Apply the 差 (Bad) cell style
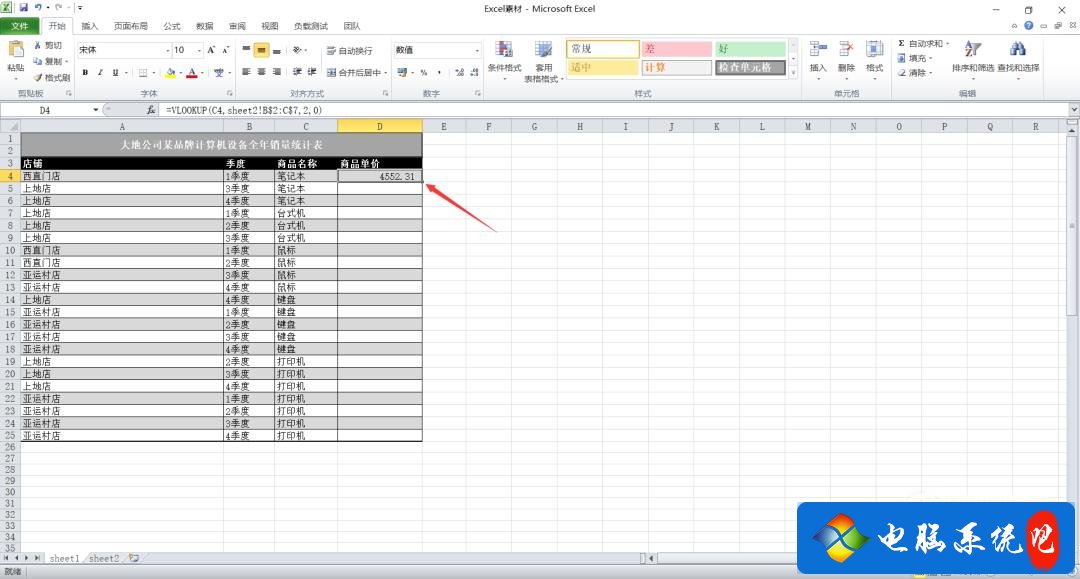Image resolution: width=1080 pixels, height=579 pixels. pos(676,49)
